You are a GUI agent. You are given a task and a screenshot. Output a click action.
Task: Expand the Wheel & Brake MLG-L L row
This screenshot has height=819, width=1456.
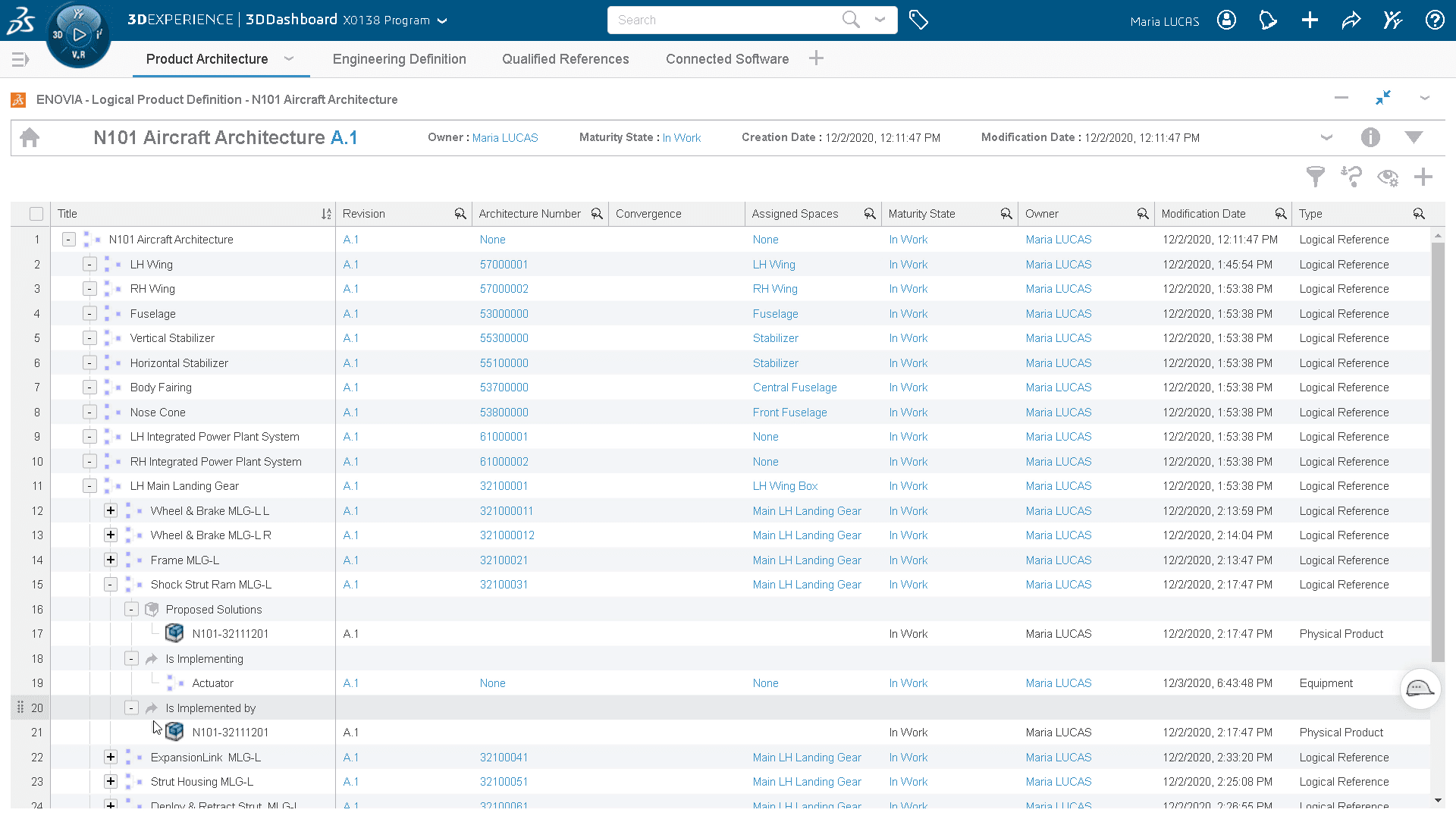(x=111, y=510)
